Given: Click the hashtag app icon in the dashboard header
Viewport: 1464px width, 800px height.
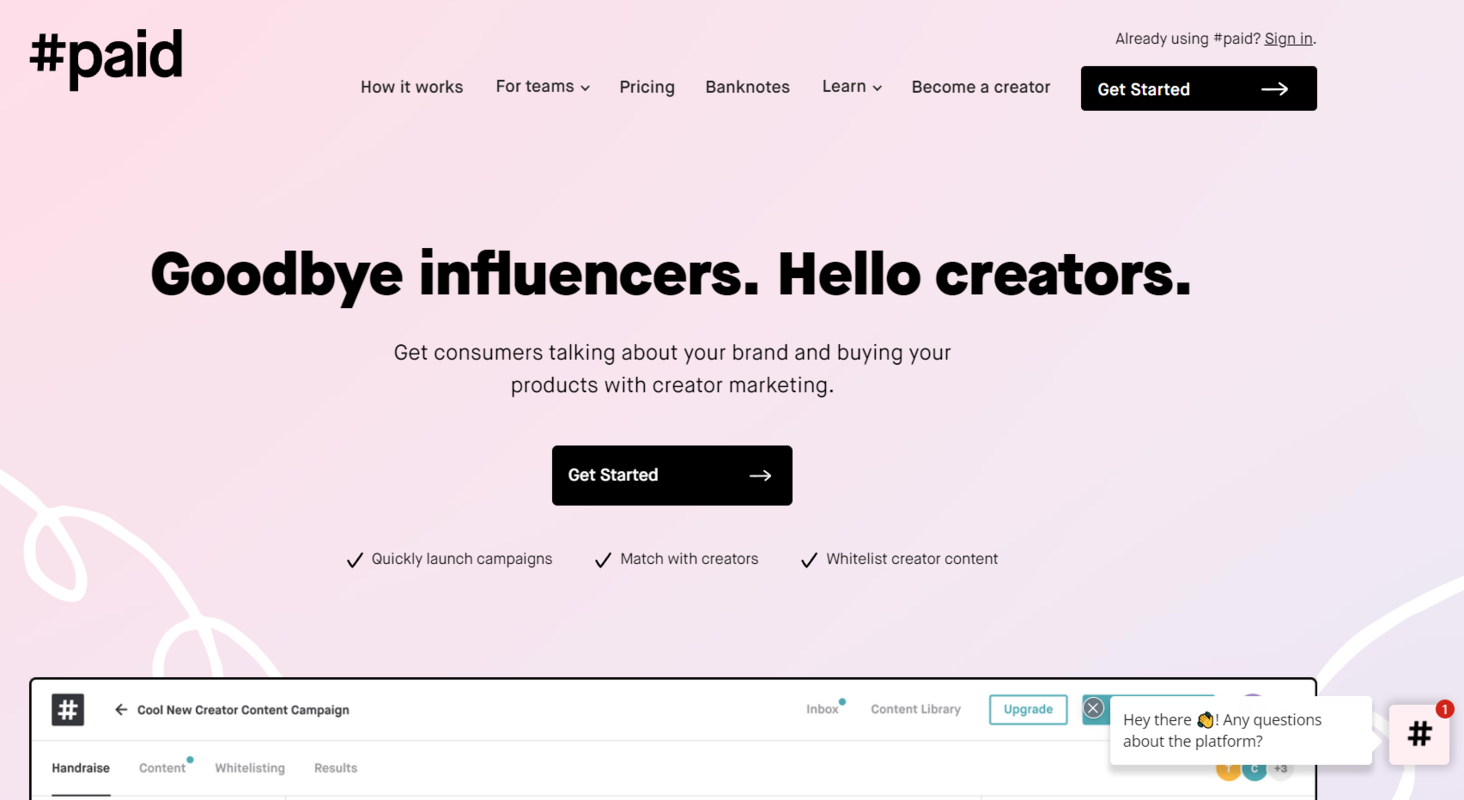Looking at the screenshot, I should 67,710.
